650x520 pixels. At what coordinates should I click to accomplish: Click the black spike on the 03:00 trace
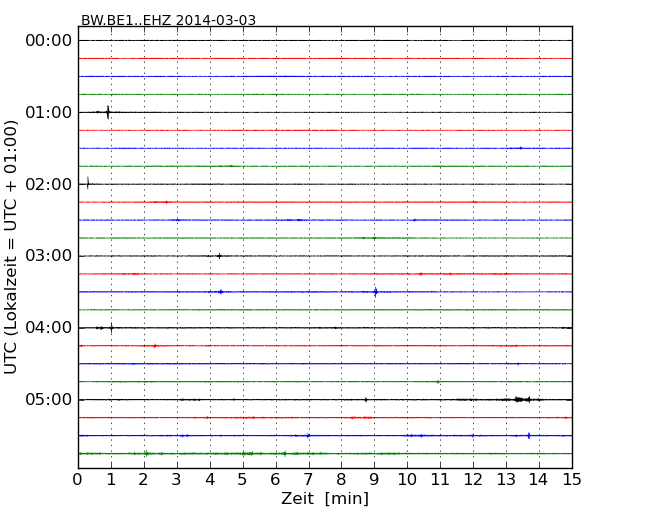pos(219,256)
